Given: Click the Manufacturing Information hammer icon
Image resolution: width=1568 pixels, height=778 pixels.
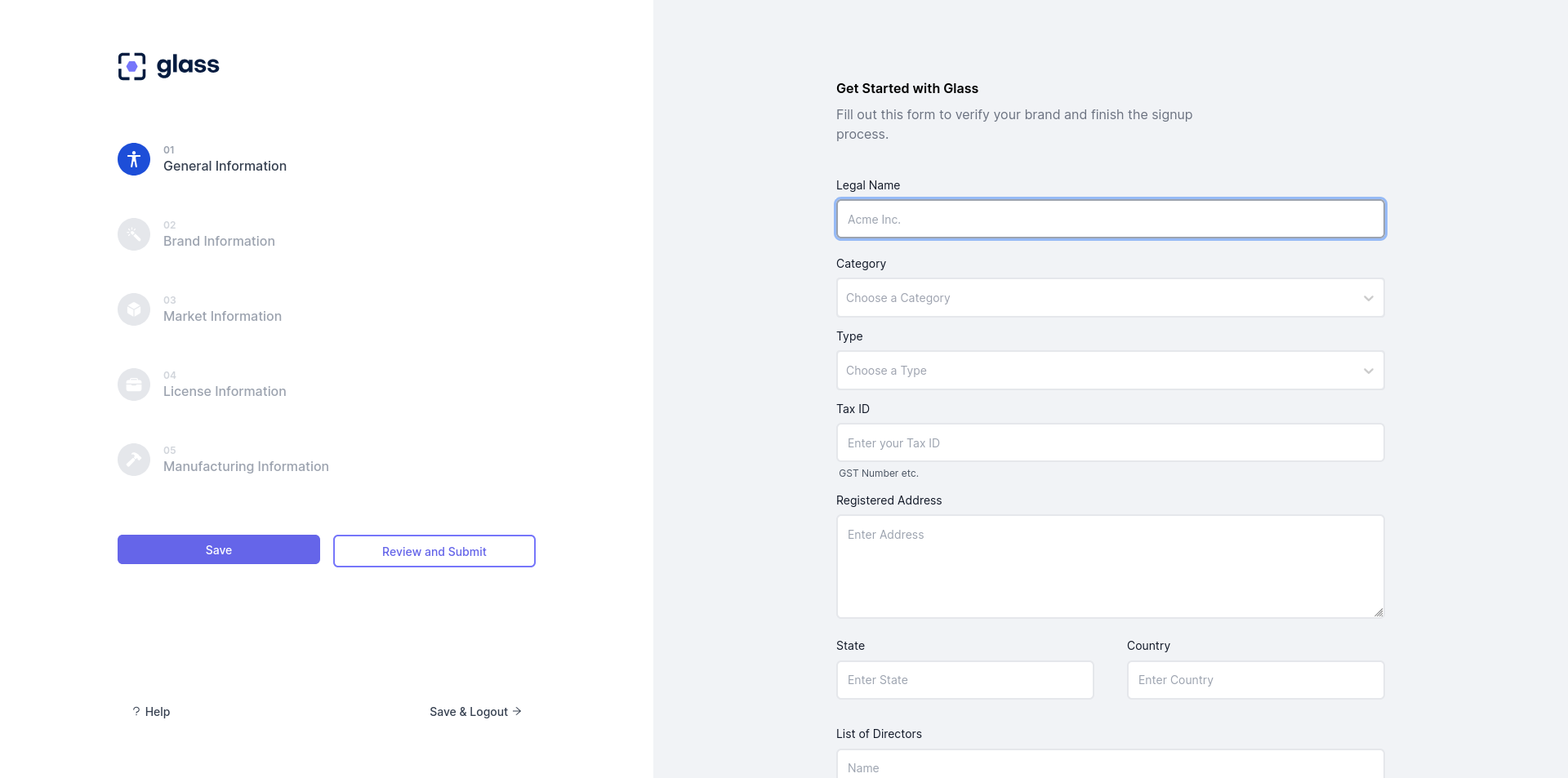Looking at the screenshot, I should tap(134, 460).
